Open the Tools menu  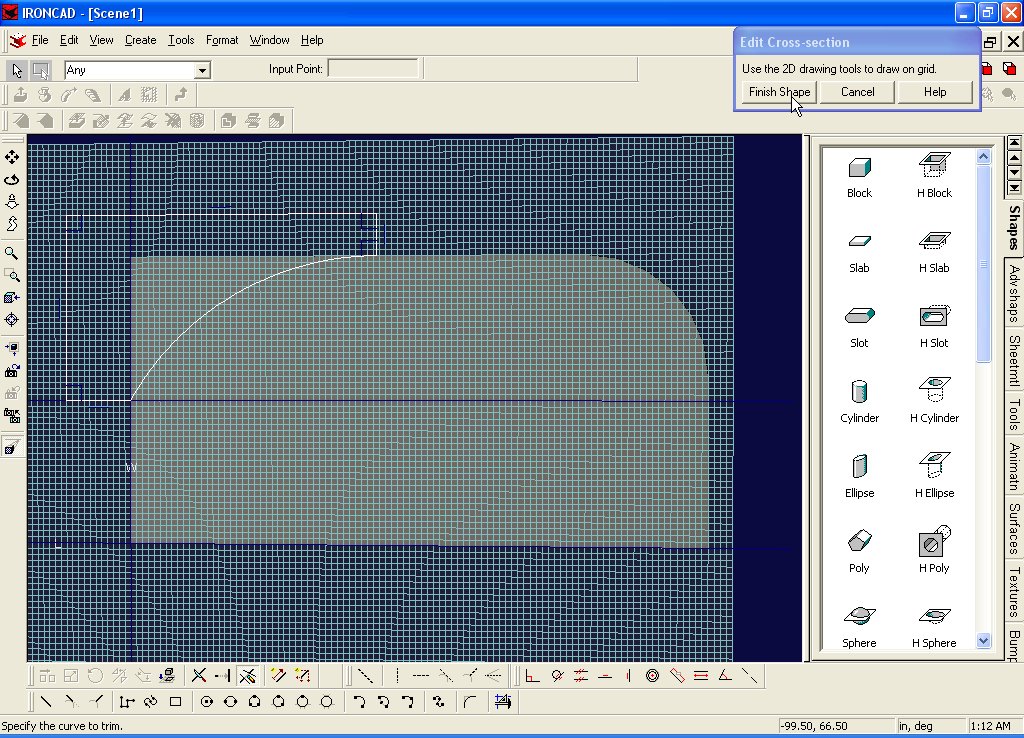tap(181, 40)
